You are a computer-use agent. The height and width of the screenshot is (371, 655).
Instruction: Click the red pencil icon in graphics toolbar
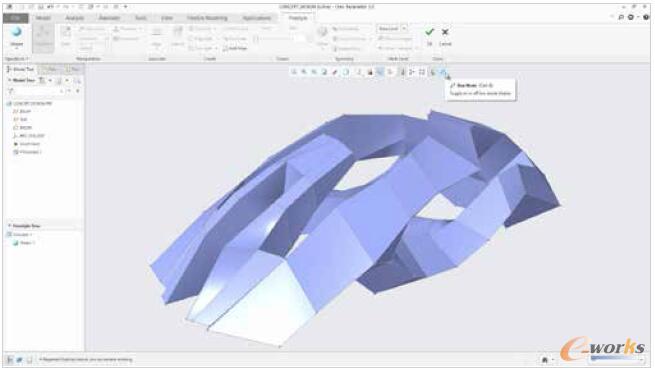click(x=335, y=72)
